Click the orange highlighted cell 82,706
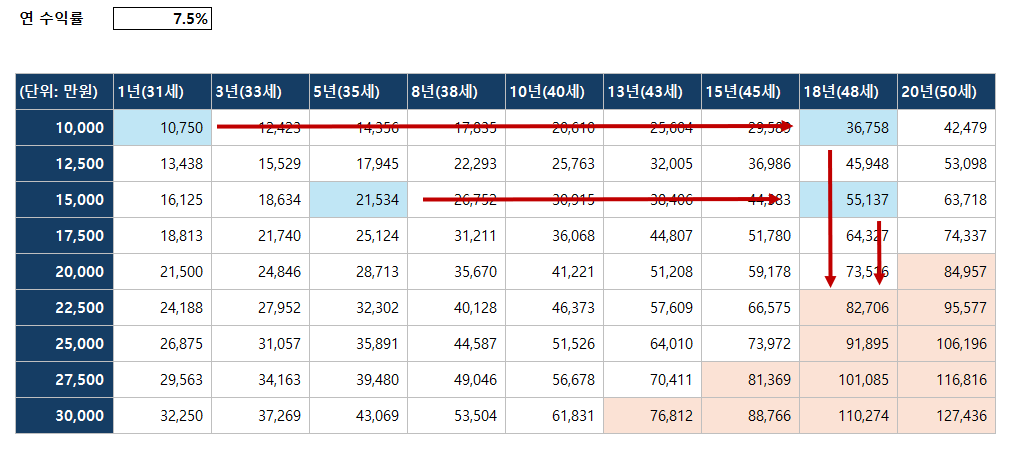 pos(849,308)
